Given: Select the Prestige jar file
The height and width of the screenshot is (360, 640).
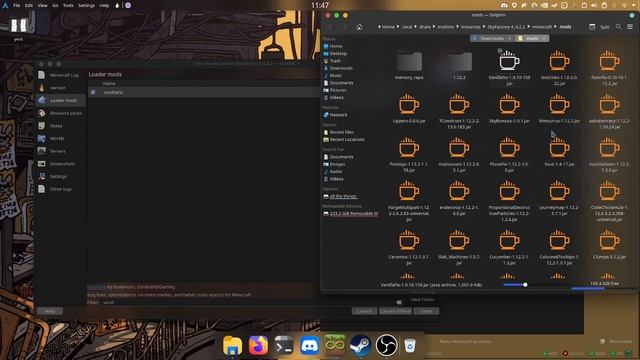Looking at the screenshot, I should pos(409,154).
